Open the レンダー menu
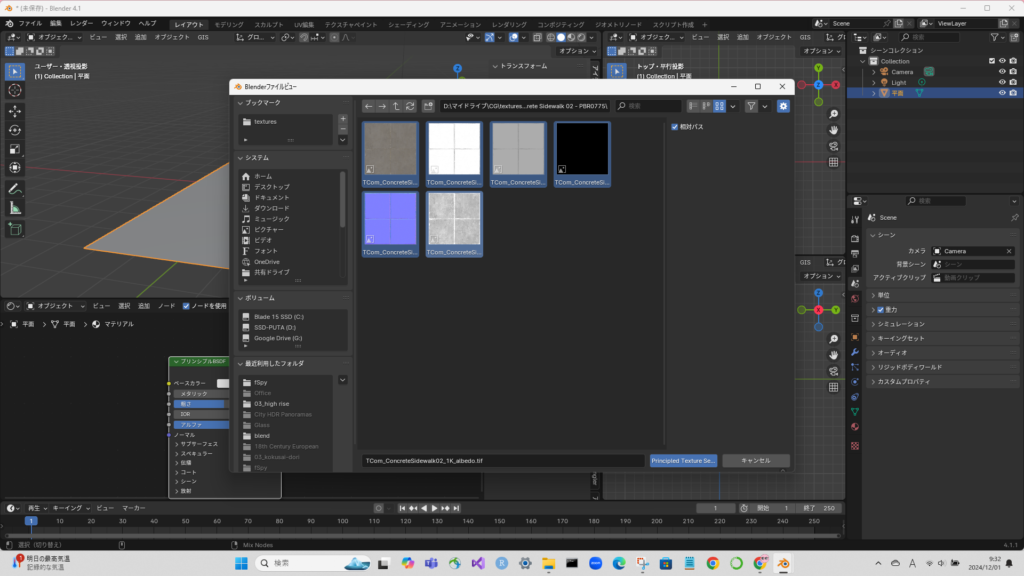 point(81,22)
